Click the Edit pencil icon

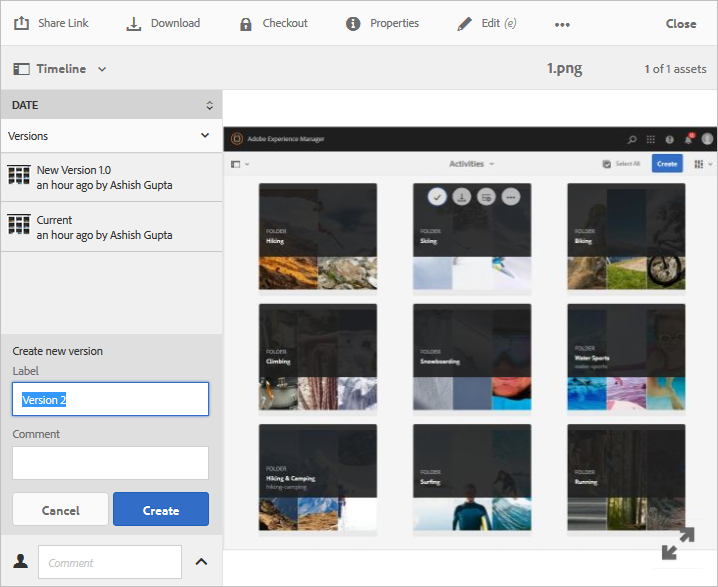(464, 23)
